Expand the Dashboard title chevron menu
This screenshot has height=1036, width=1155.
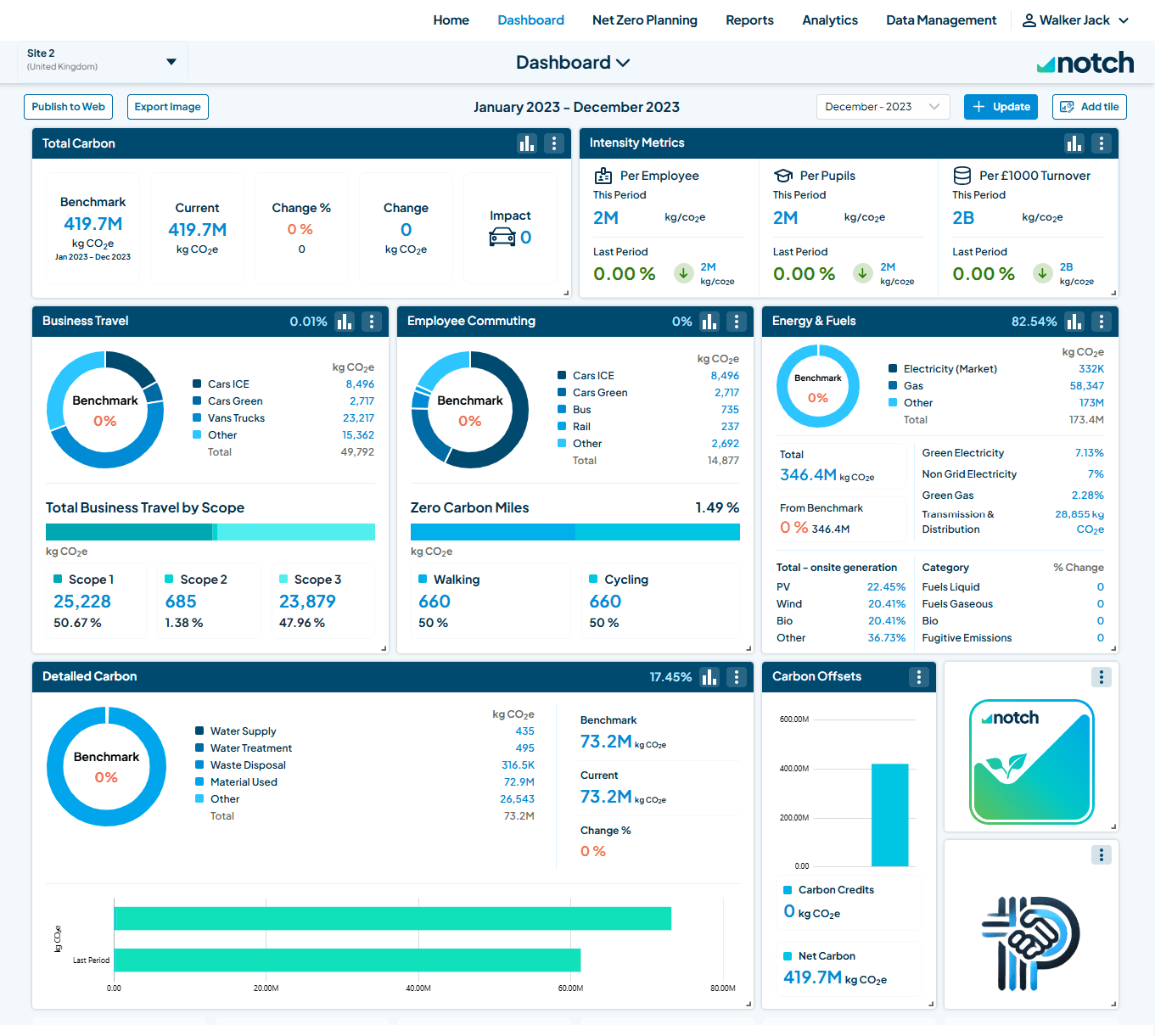(x=623, y=63)
